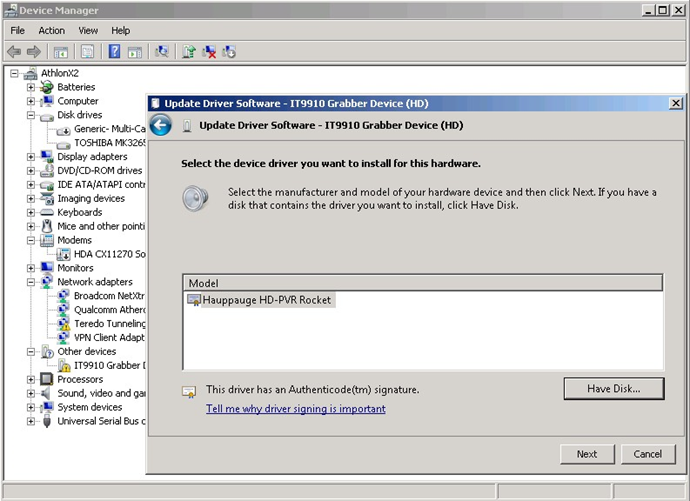Select Hauppauge HD-PVR Rocket model
The height and width of the screenshot is (501, 690).
tap(266, 300)
